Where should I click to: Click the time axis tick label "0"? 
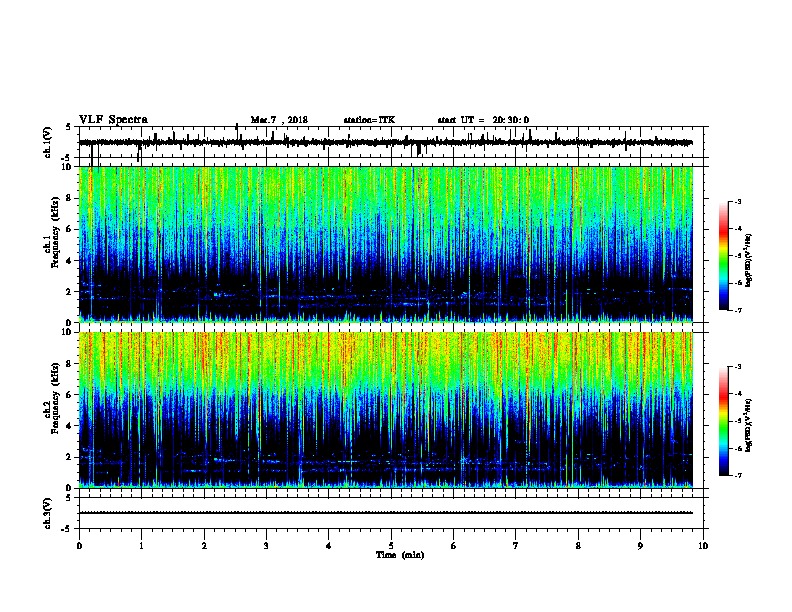point(79,546)
